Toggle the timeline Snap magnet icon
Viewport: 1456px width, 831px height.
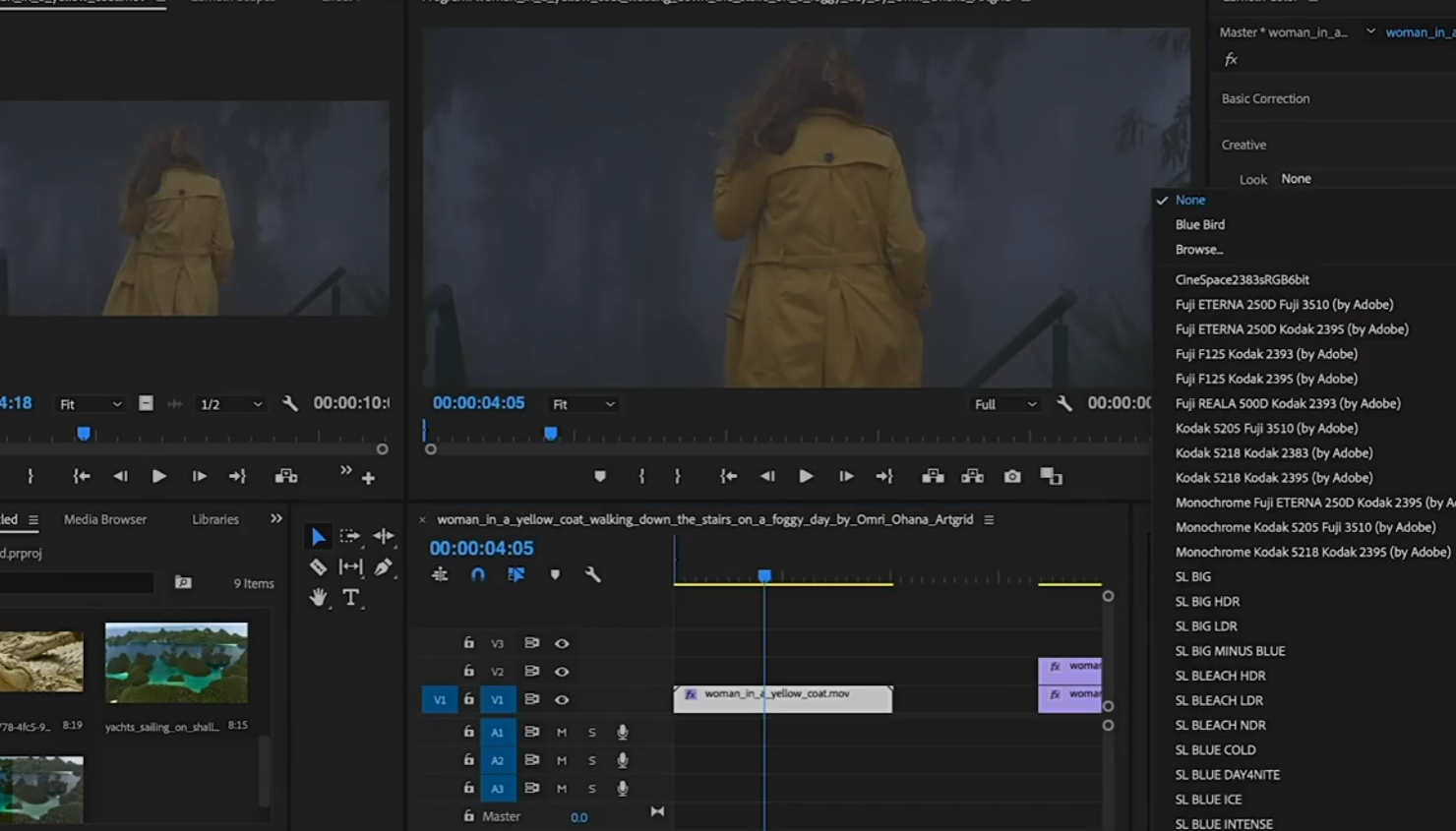(x=478, y=574)
